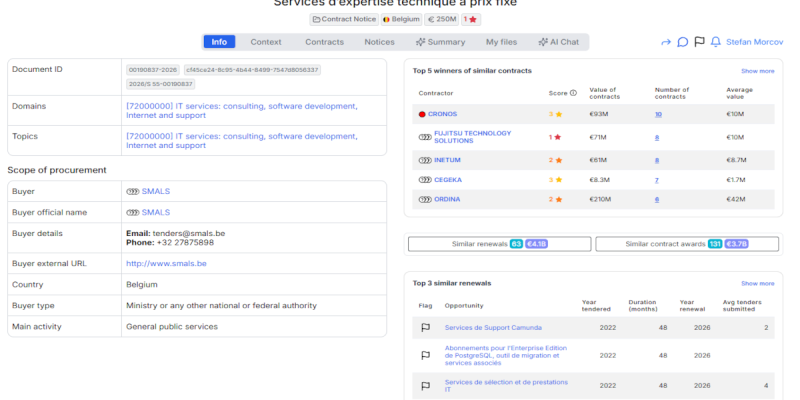Open Stefan Morcov user profile
This screenshot has height=400, width=800.
[755, 42]
